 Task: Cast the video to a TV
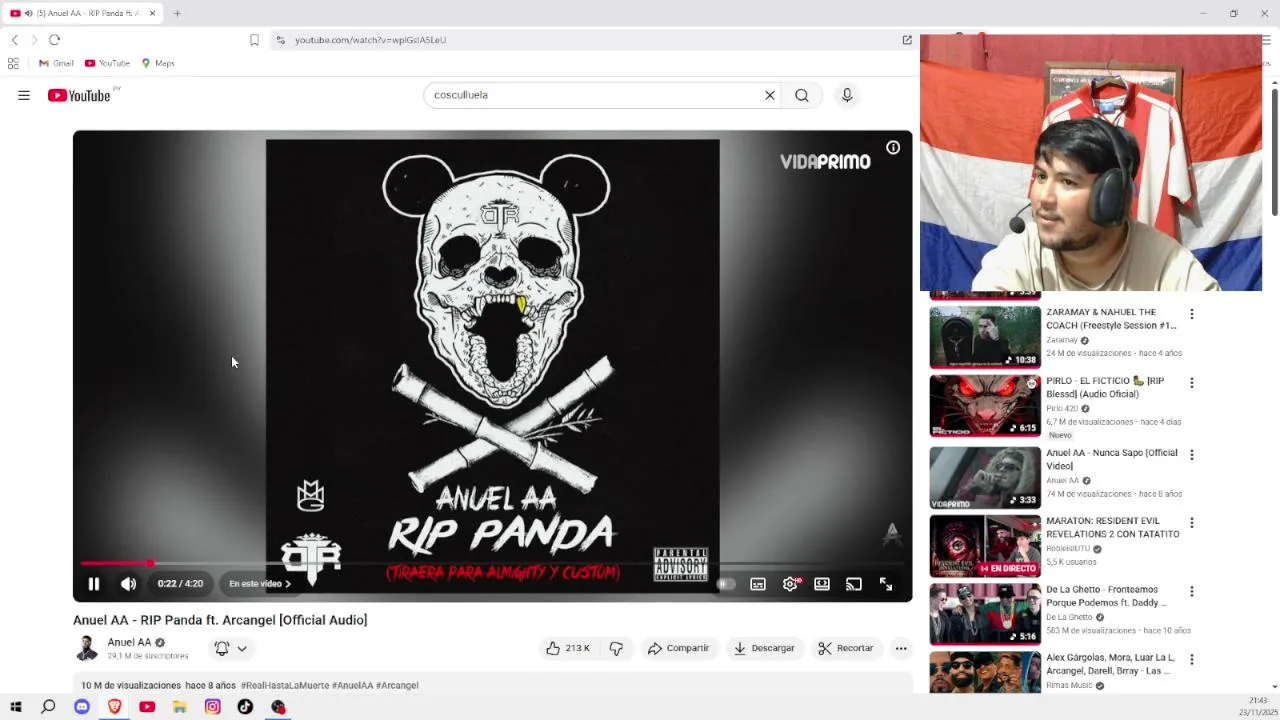pos(854,584)
